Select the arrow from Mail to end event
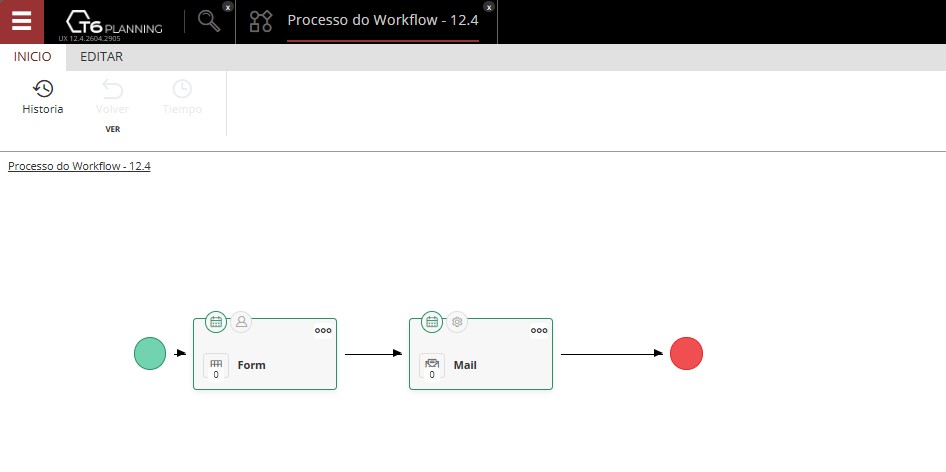This screenshot has width=946, height=472. (x=612, y=354)
